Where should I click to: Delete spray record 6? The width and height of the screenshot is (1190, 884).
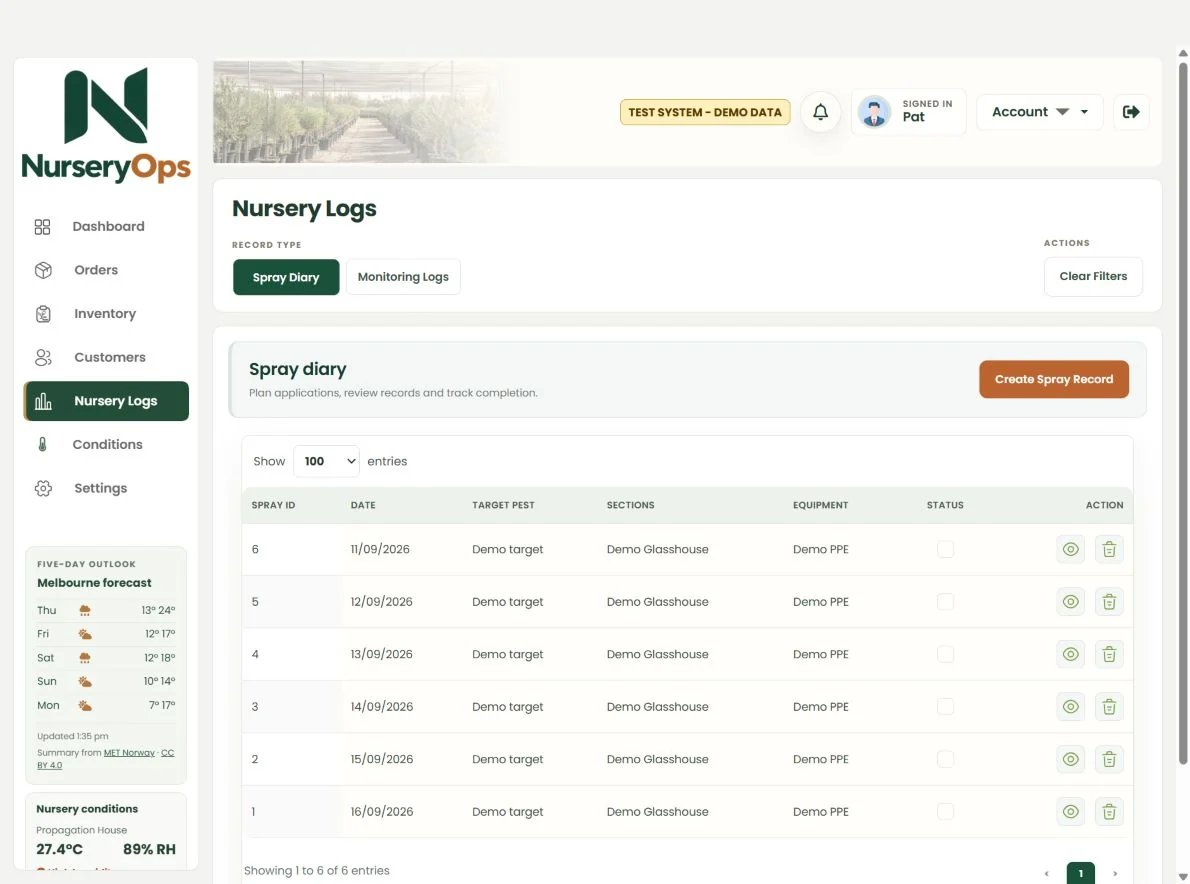pos(1109,549)
